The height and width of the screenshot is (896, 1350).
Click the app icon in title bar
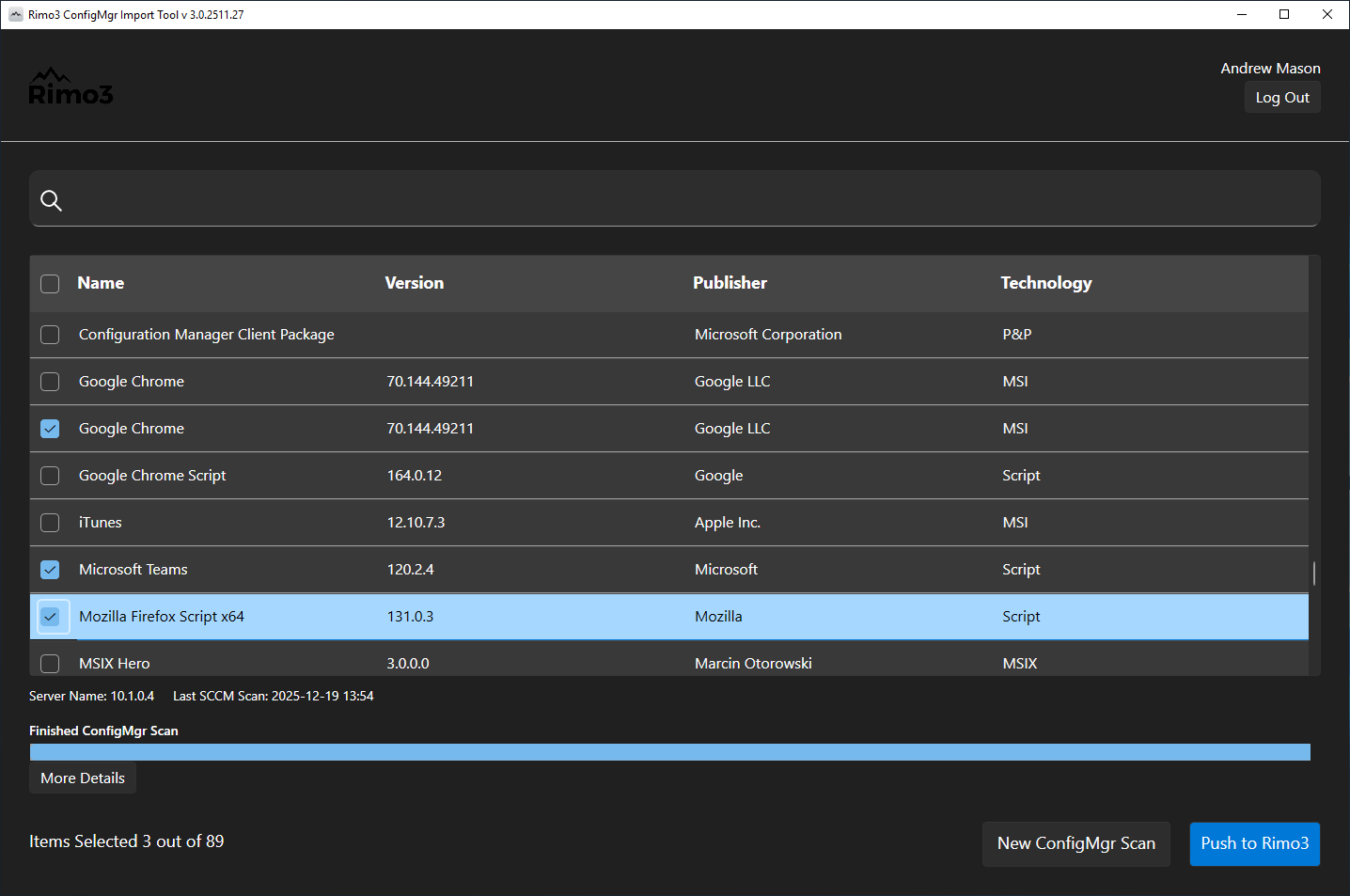point(15,15)
